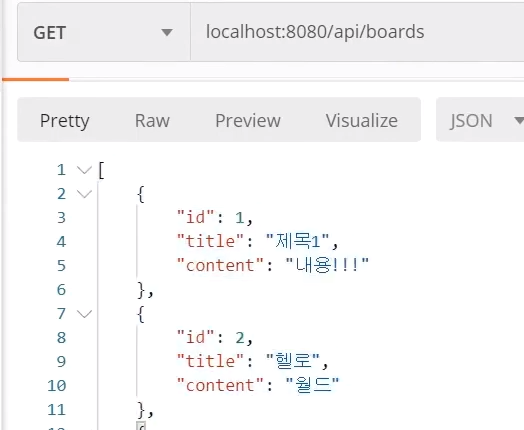Click the "헬로" title value
The width and height of the screenshot is (524, 430).
point(293,361)
